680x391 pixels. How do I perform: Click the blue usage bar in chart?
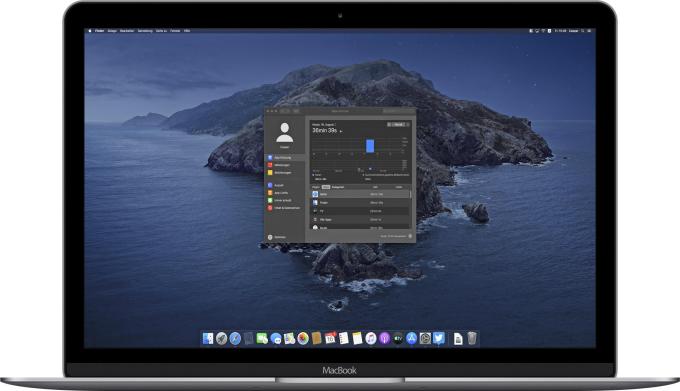[x=370, y=146]
